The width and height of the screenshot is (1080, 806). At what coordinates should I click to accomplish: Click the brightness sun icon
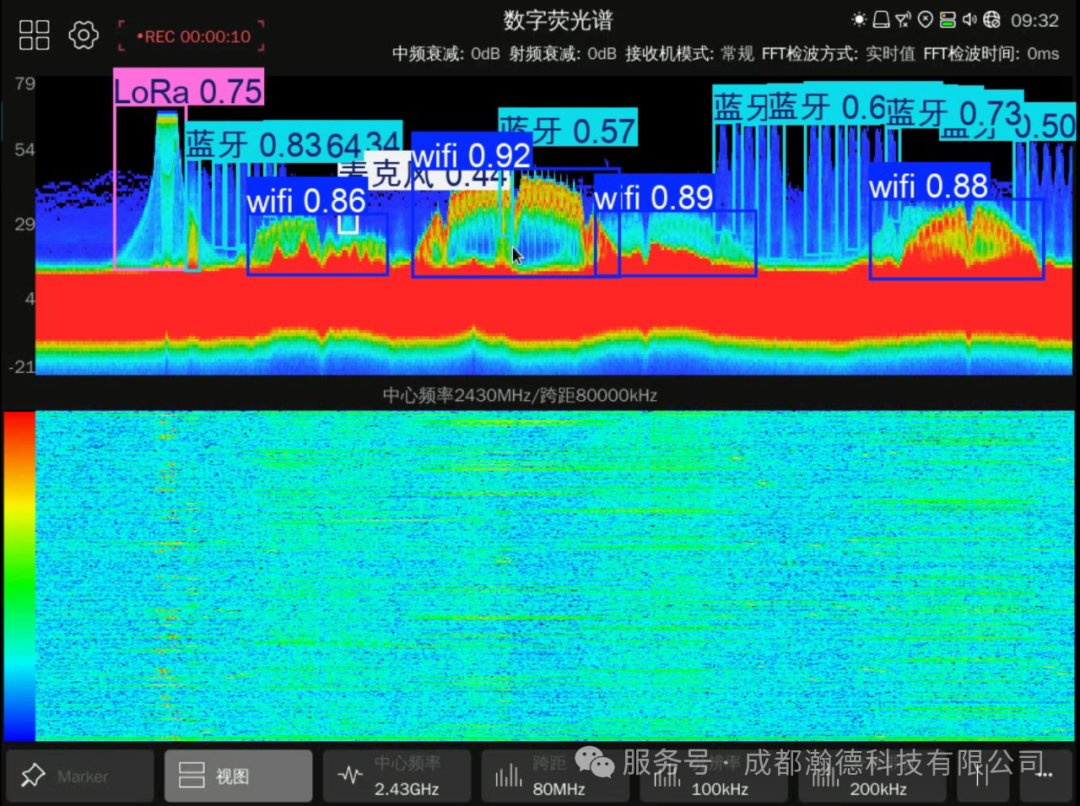coord(858,20)
